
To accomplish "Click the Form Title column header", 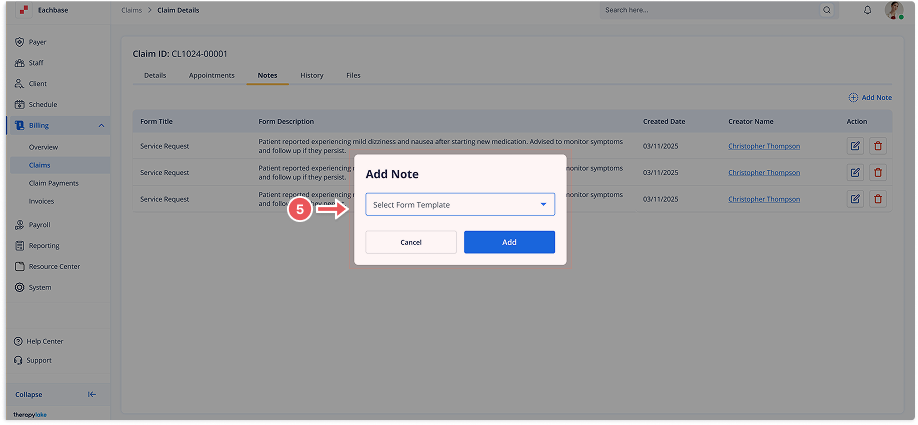I will coord(156,122).
